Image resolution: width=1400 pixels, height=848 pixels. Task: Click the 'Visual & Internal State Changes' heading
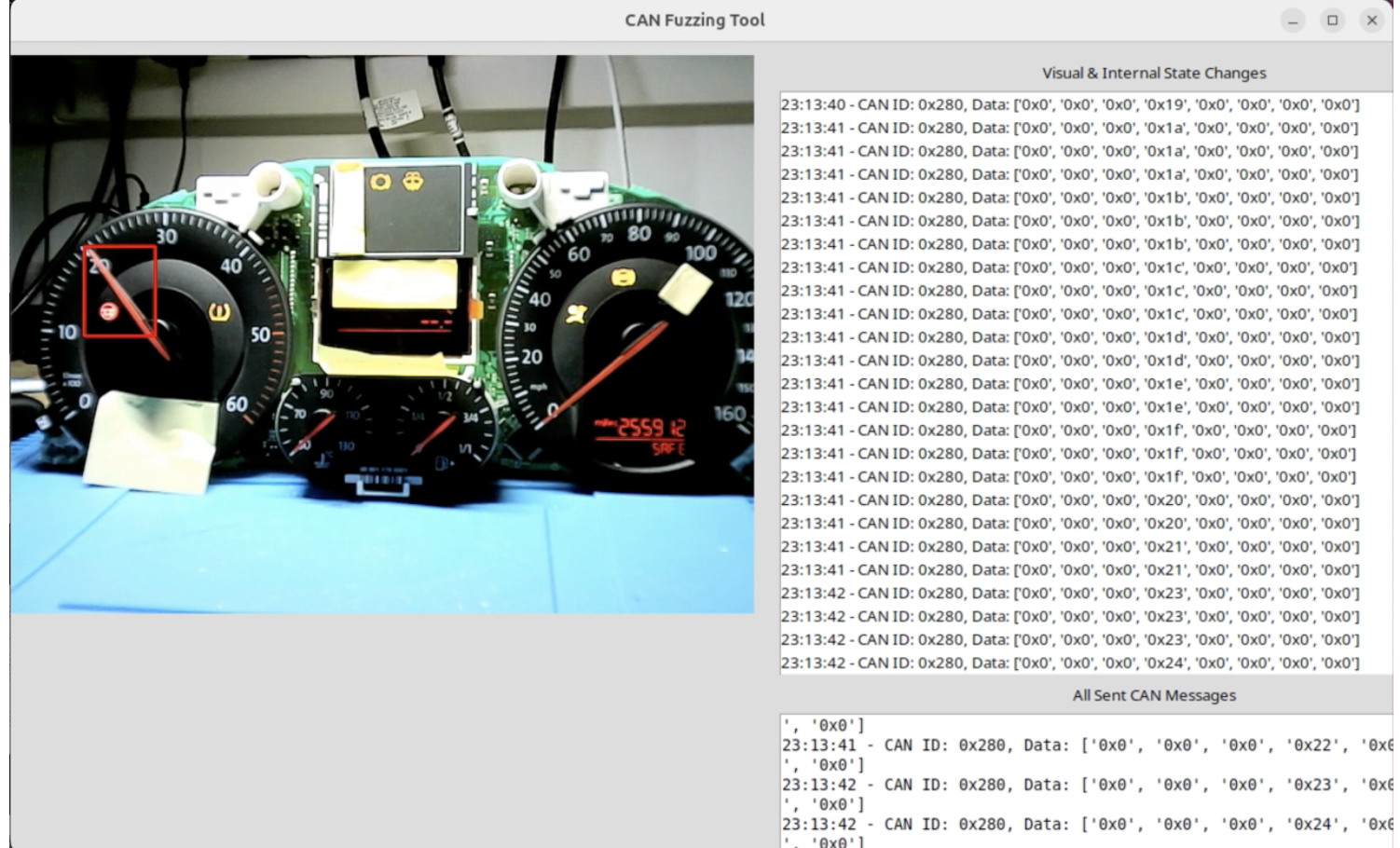click(x=1153, y=73)
